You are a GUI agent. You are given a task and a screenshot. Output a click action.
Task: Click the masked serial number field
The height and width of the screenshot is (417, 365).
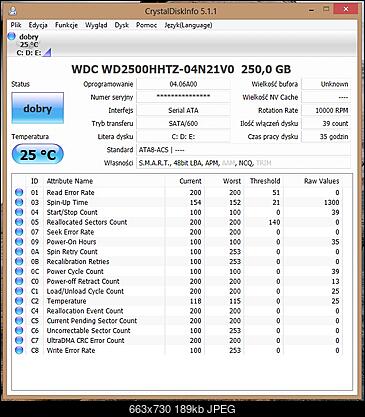(x=183, y=97)
